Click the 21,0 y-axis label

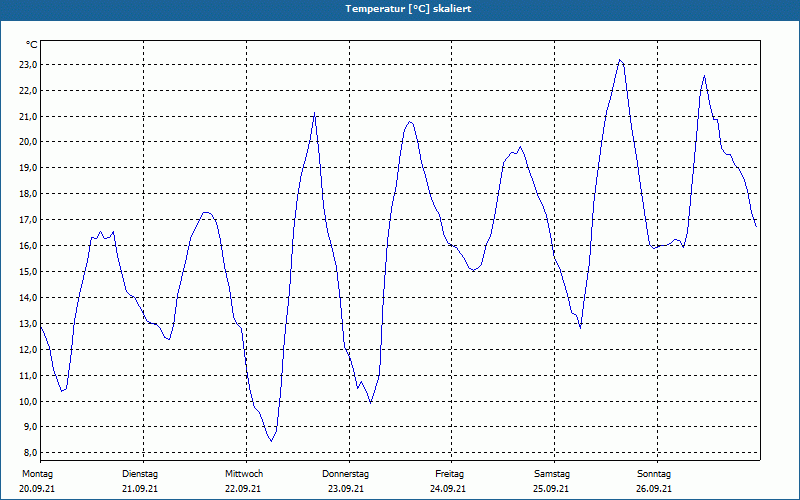pyautogui.click(x=29, y=117)
